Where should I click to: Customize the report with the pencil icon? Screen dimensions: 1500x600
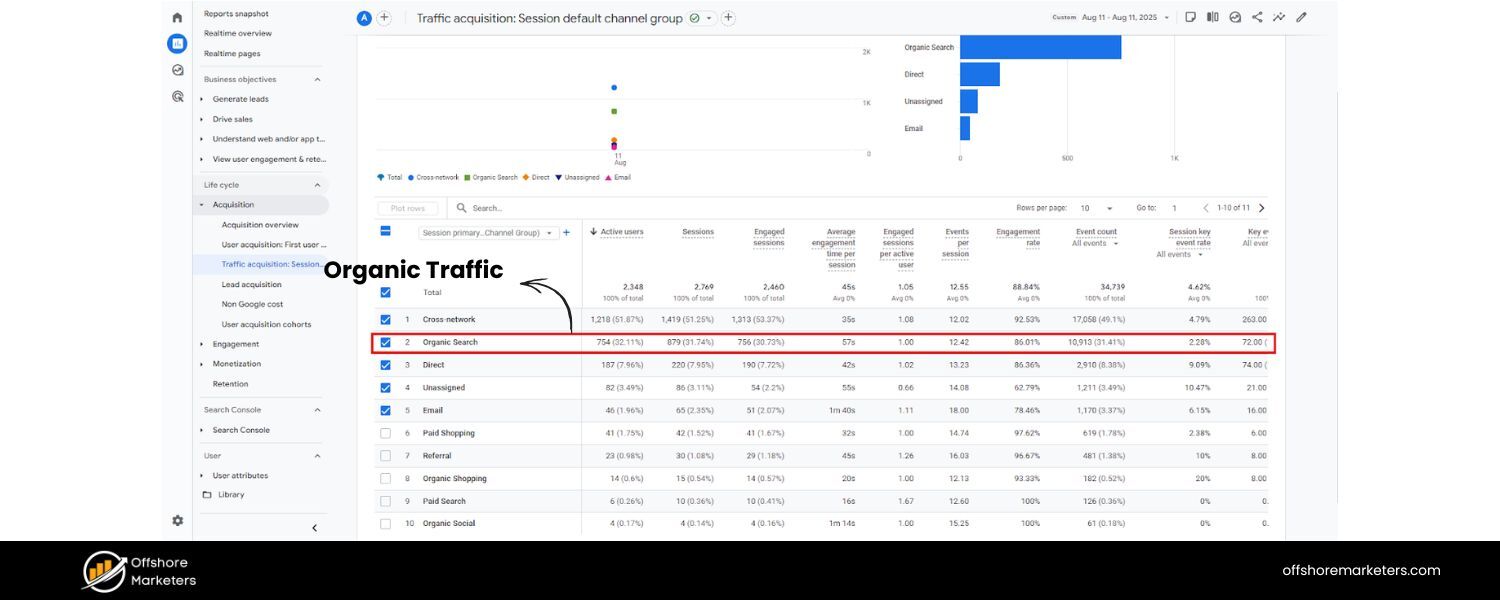pos(1301,17)
